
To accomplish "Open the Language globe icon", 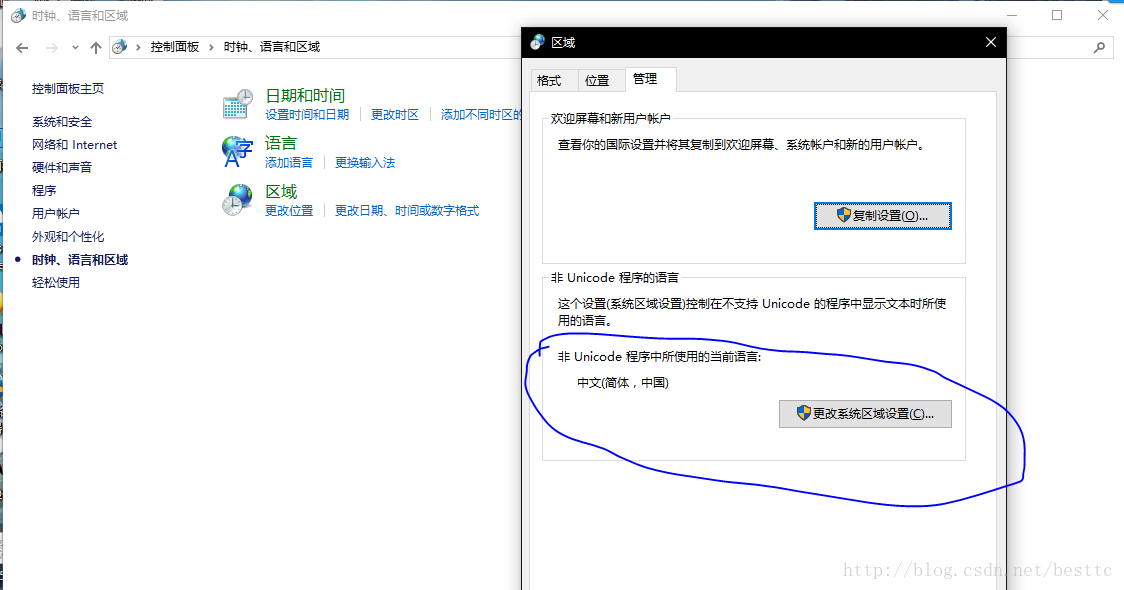I will tap(237, 152).
